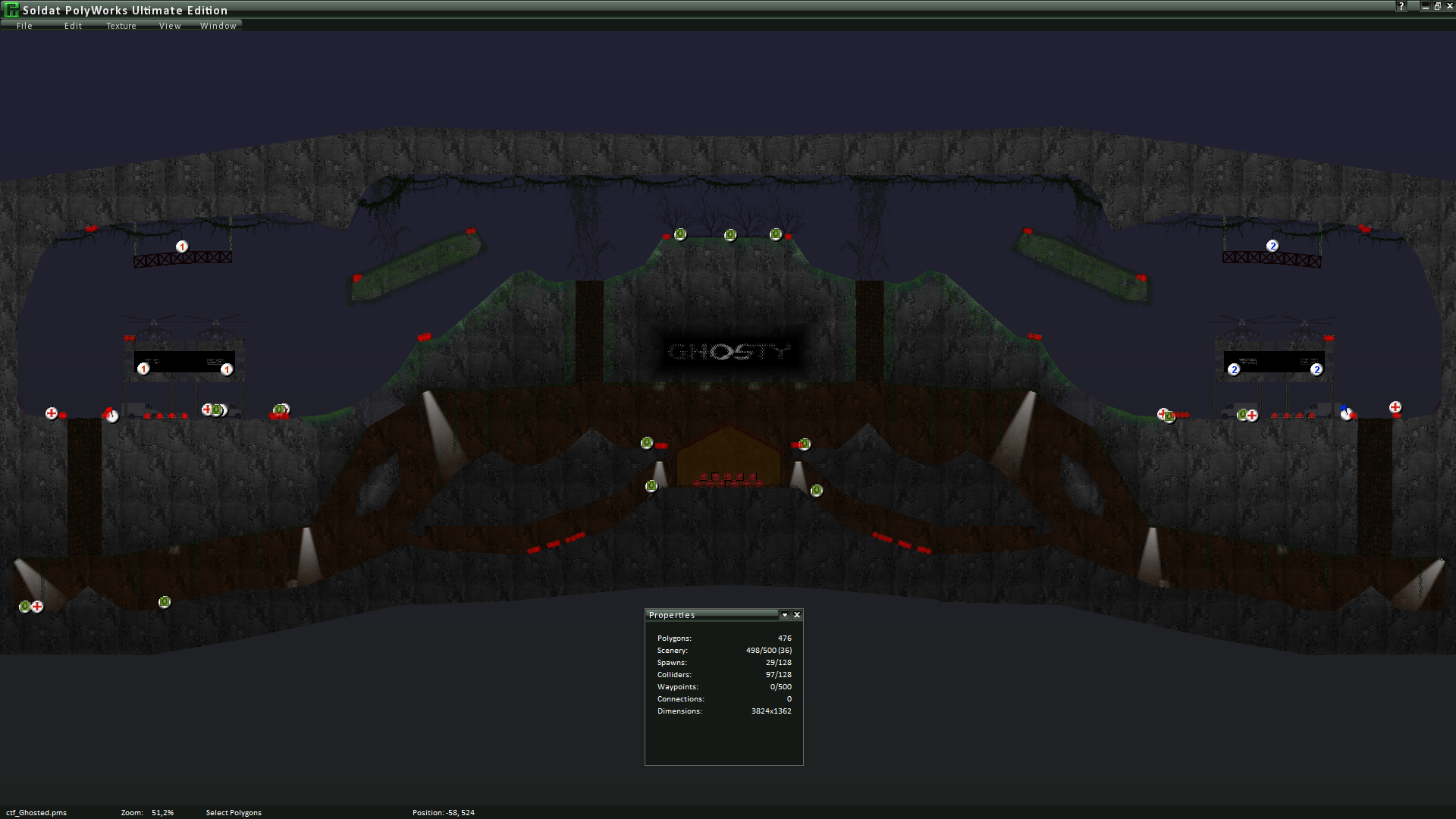Screen dimensions: 1456x819
Task: Select middle grenade spawn on the central hilltop
Action: (730, 235)
